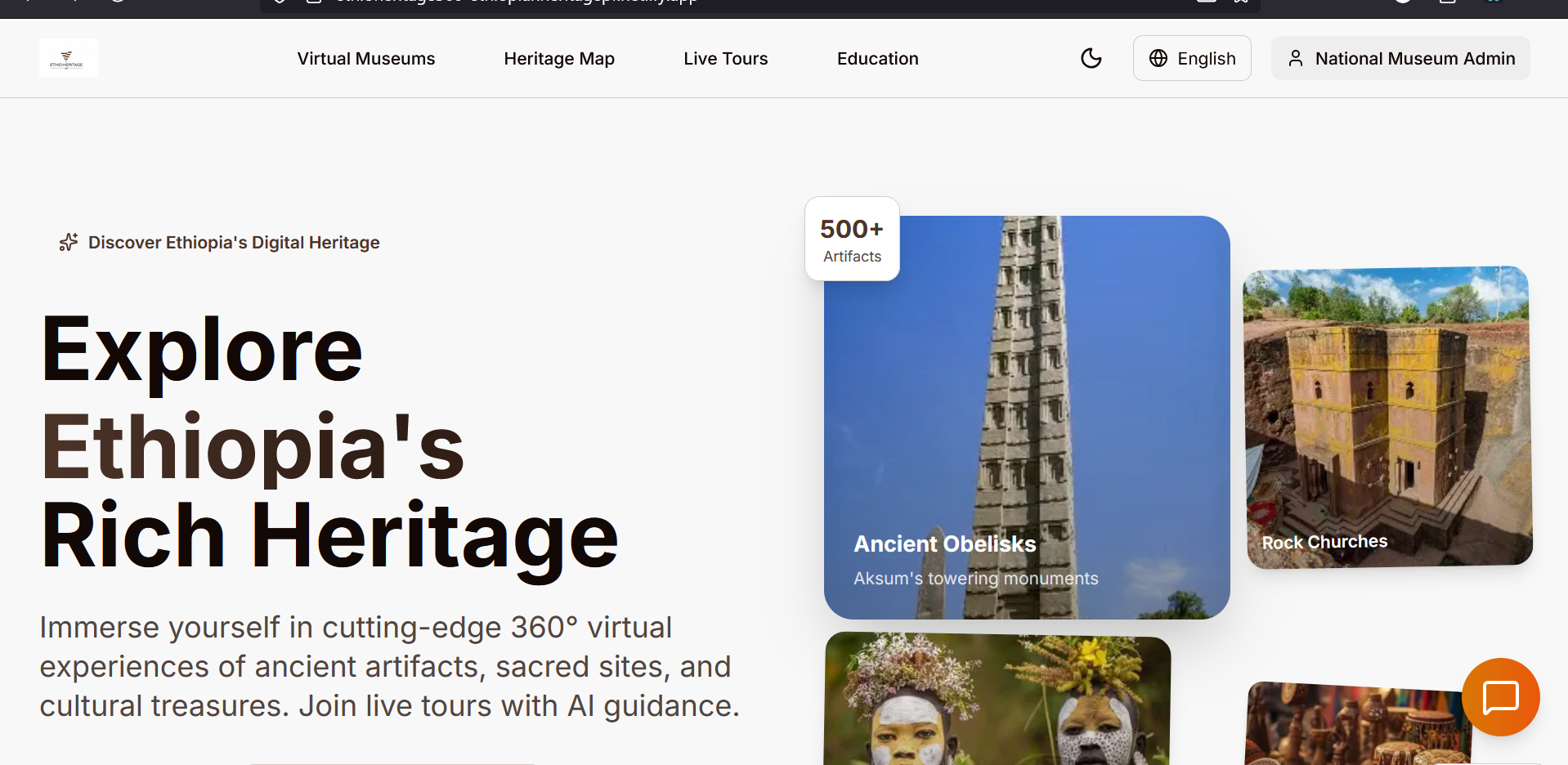The height and width of the screenshot is (765, 1568).
Task: Click the 360° virtual experiences paragraph
Action: coord(390,667)
